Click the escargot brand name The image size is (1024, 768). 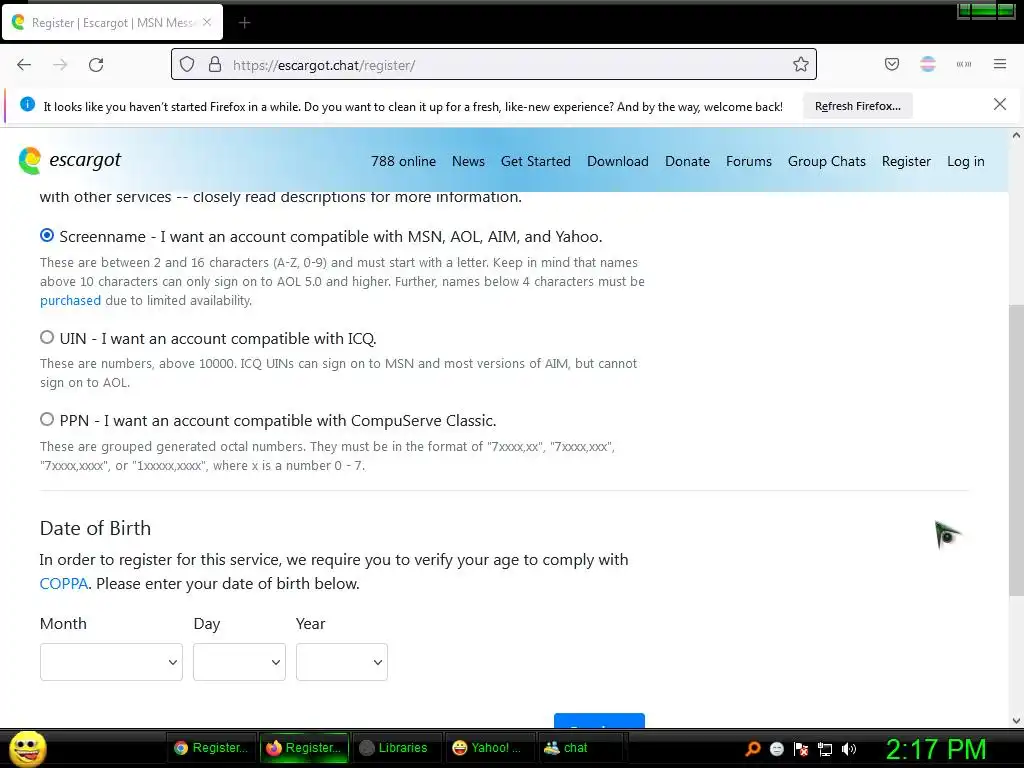(85, 160)
